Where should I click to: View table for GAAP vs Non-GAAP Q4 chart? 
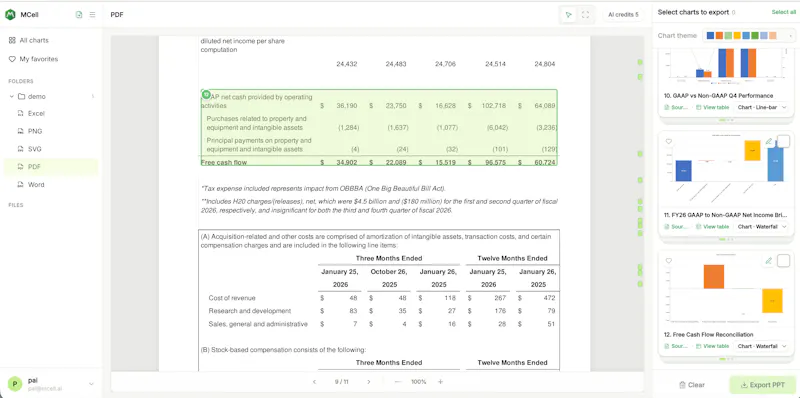[x=713, y=107]
